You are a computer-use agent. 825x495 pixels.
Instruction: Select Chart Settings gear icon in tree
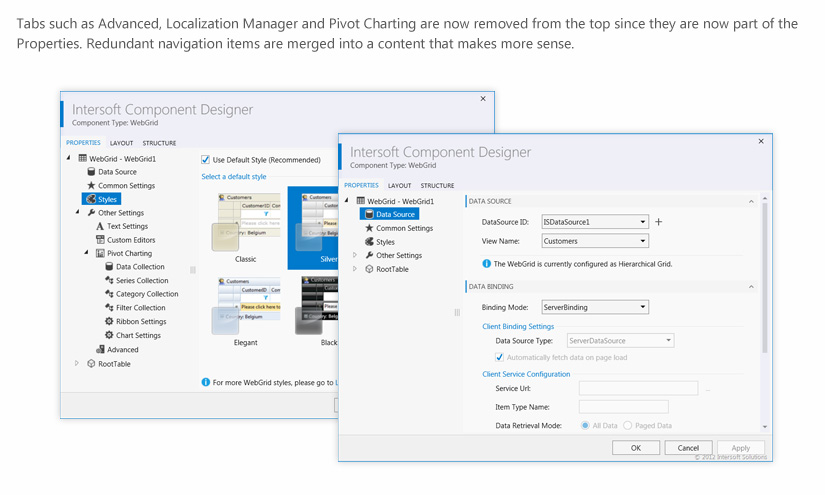click(109, 336)
